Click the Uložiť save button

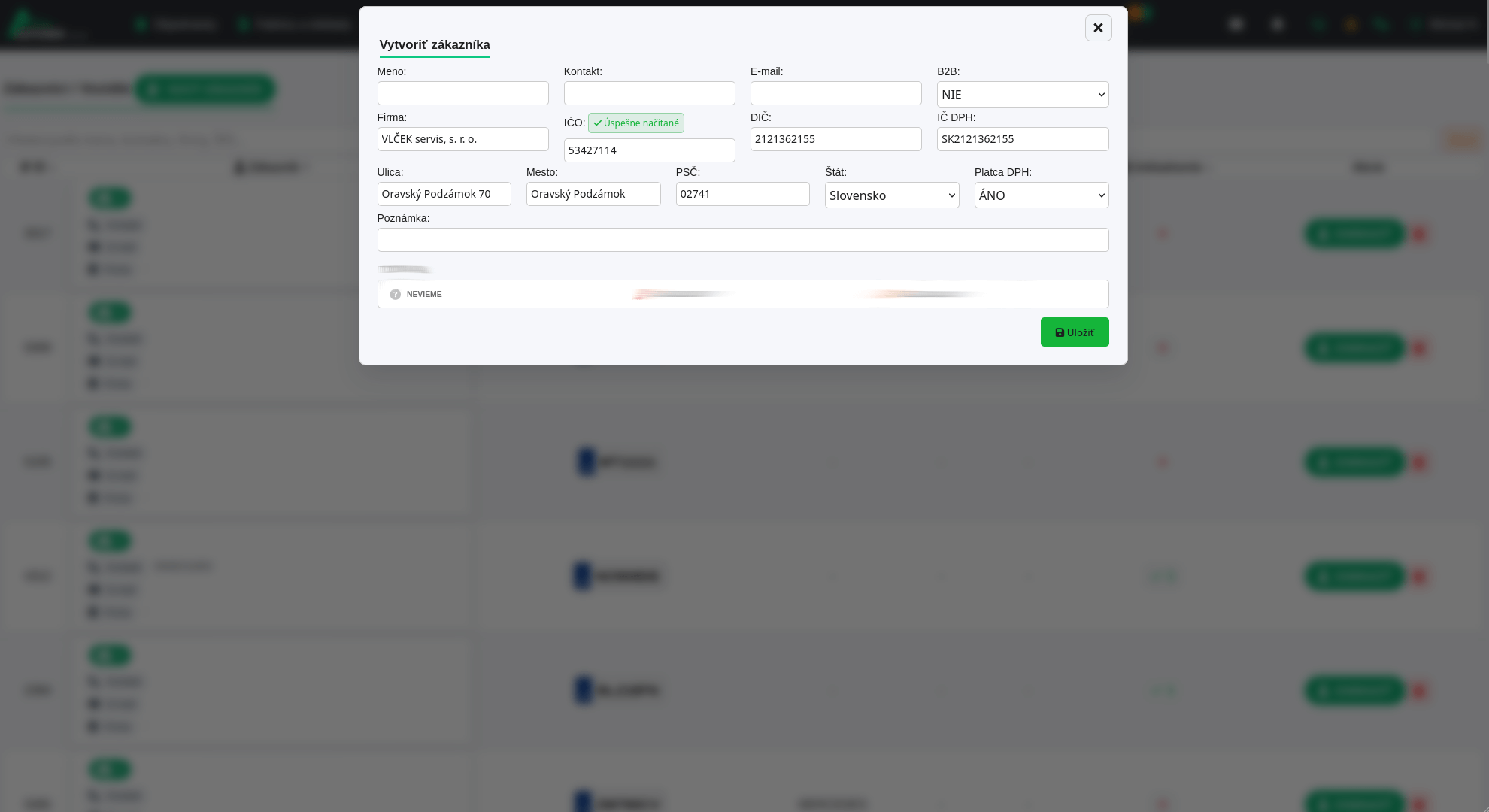click(1074, 332)
